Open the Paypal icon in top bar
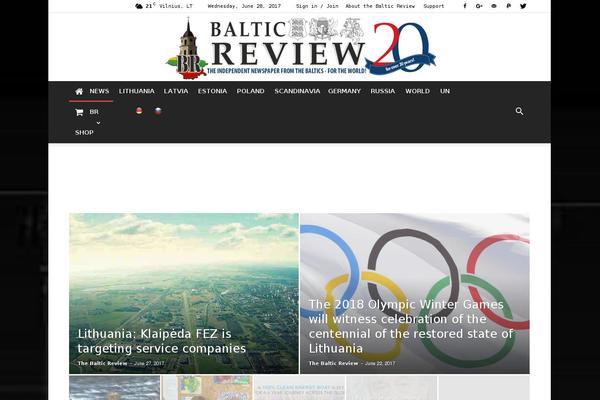 pyautogui.click(x=509, y=6)
